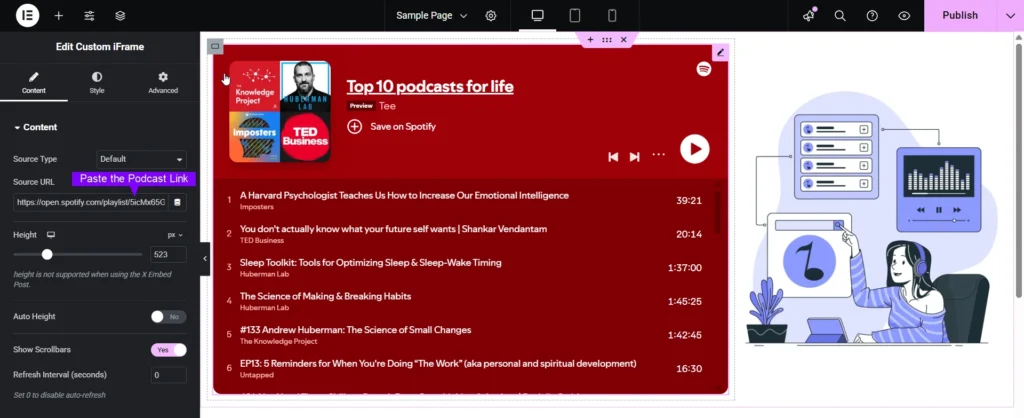Switch to the Content tab
The image size is (1024, 418).
tap(34, 83)
